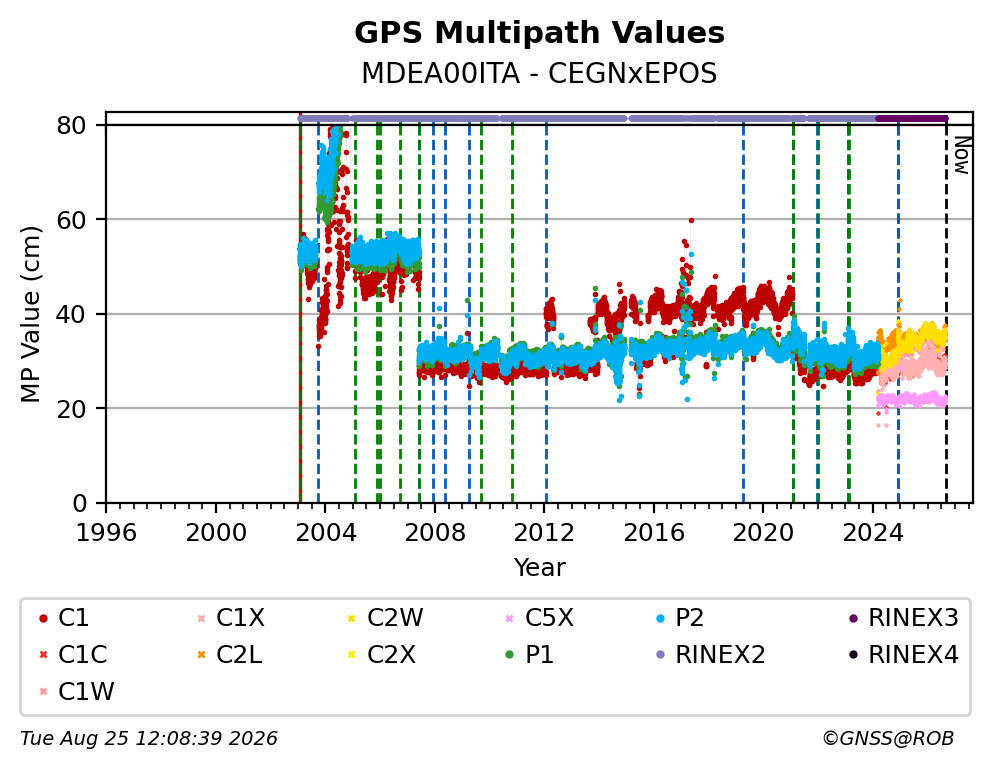Image resolution: width=992 pixels, height=769 pixels.
Task: Click the ©GNSS@ROB copyright text
Action: point(888,739)
